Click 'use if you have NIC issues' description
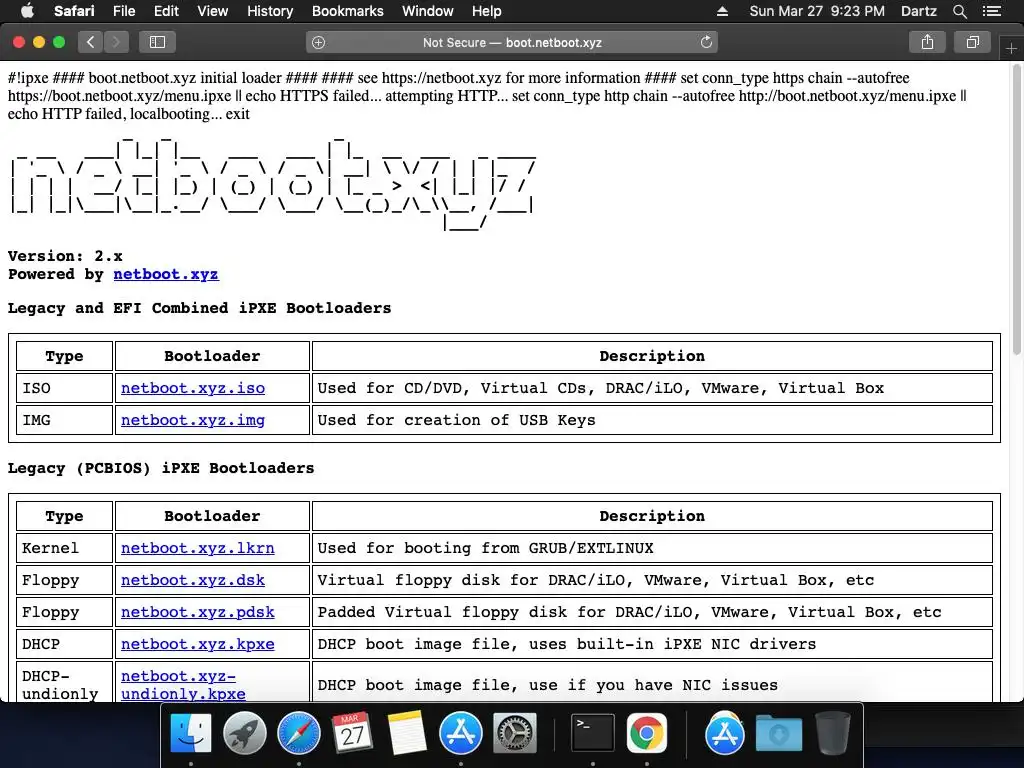 [x=652, y=684]
